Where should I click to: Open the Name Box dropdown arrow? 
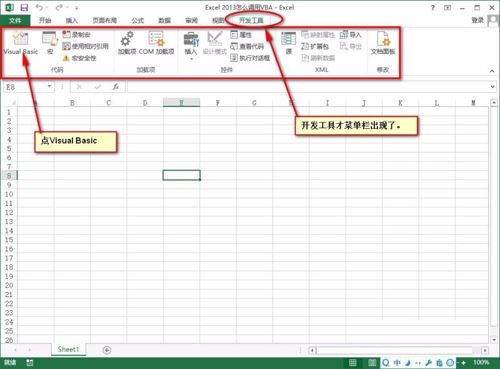coord(49,87)
